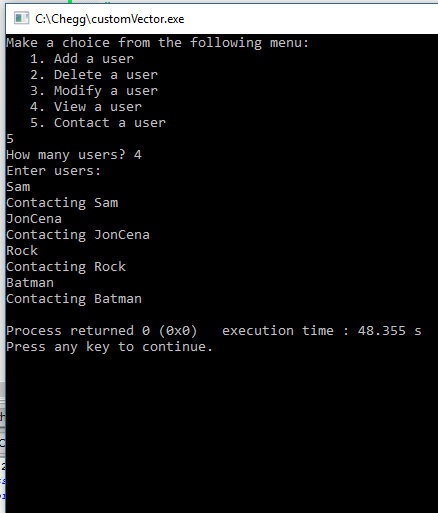Click the entered choice '5' line

(10, 139)
